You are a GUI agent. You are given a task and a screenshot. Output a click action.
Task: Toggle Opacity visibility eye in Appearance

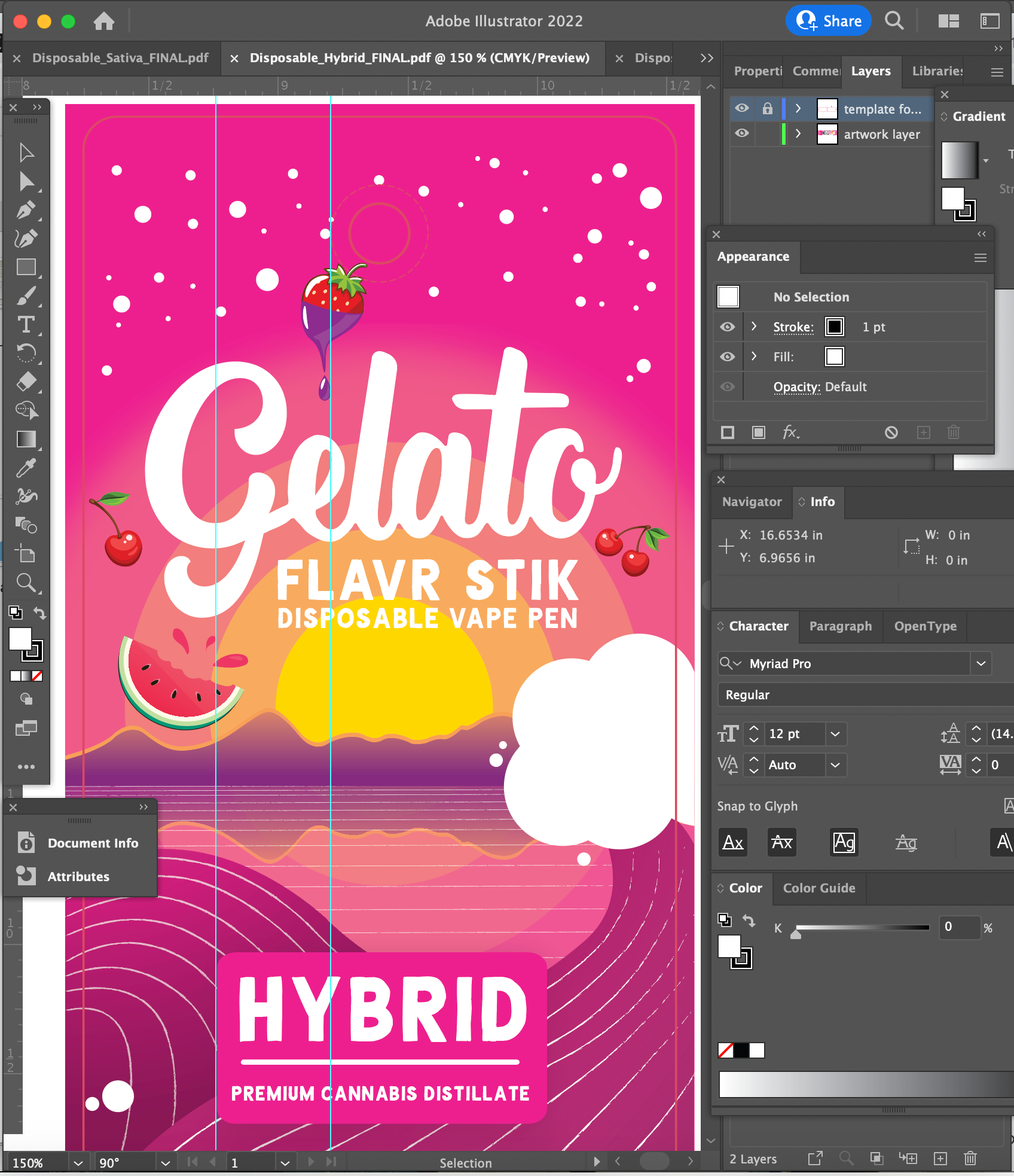pos(728,386)
